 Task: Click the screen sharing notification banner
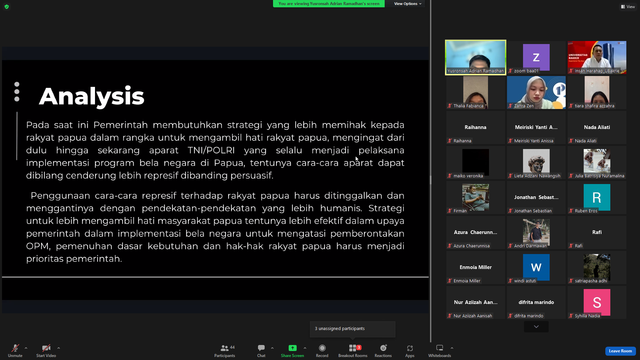click(x=329, y=4)
